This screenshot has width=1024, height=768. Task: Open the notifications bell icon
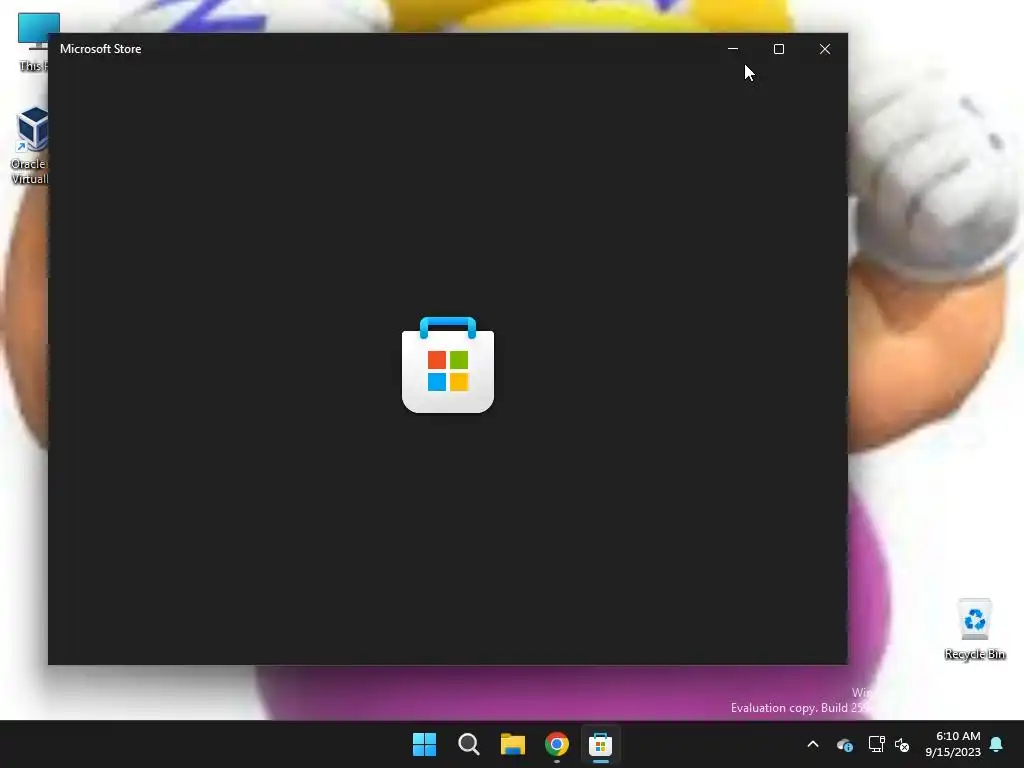coord(997,744)
